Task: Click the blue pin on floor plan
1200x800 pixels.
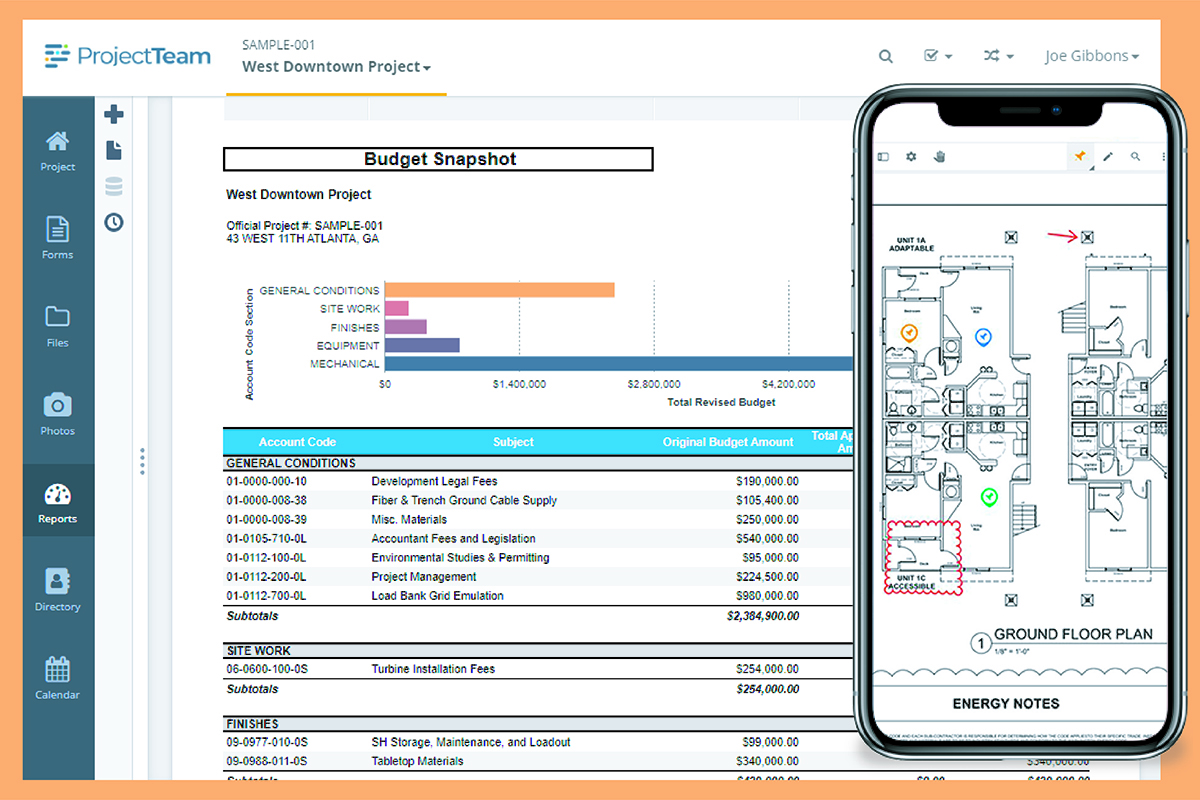Action: click(984, 337)
